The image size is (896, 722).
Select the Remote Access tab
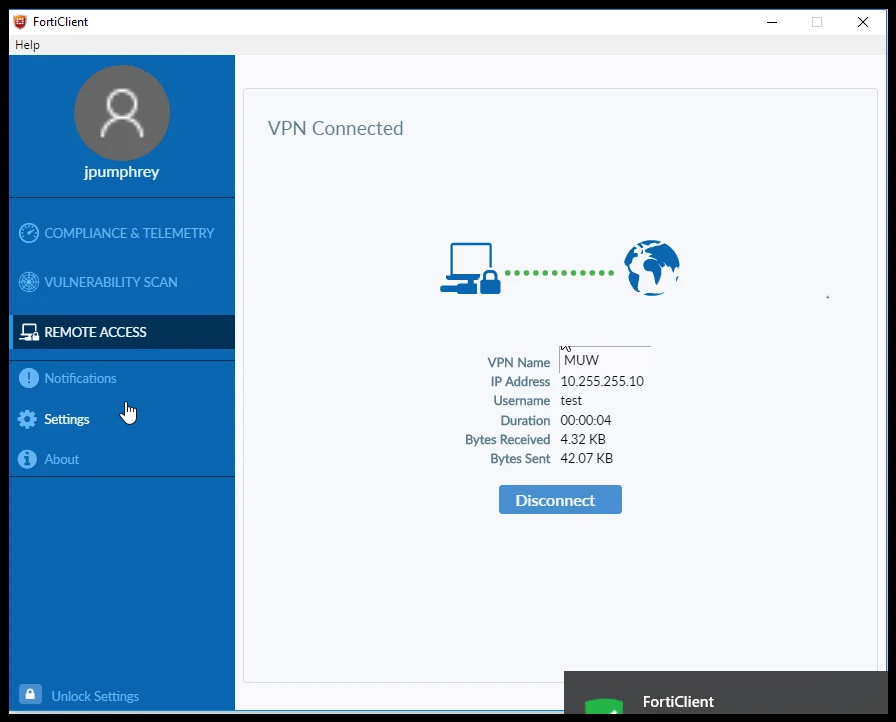pyautogui.click(x=122, y=332)
